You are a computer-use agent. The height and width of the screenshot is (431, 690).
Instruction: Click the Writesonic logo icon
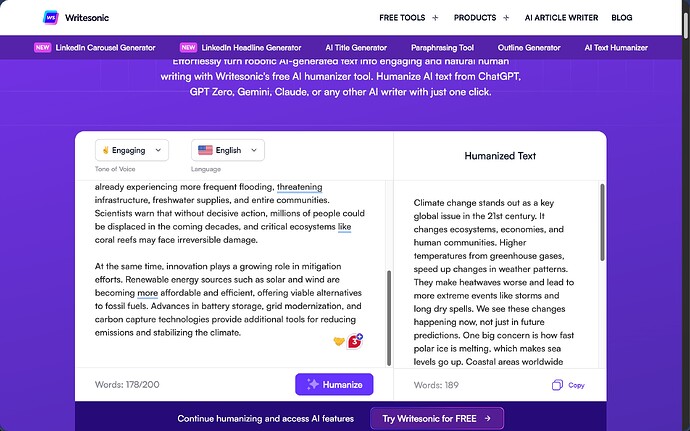(x=51, y=18)
